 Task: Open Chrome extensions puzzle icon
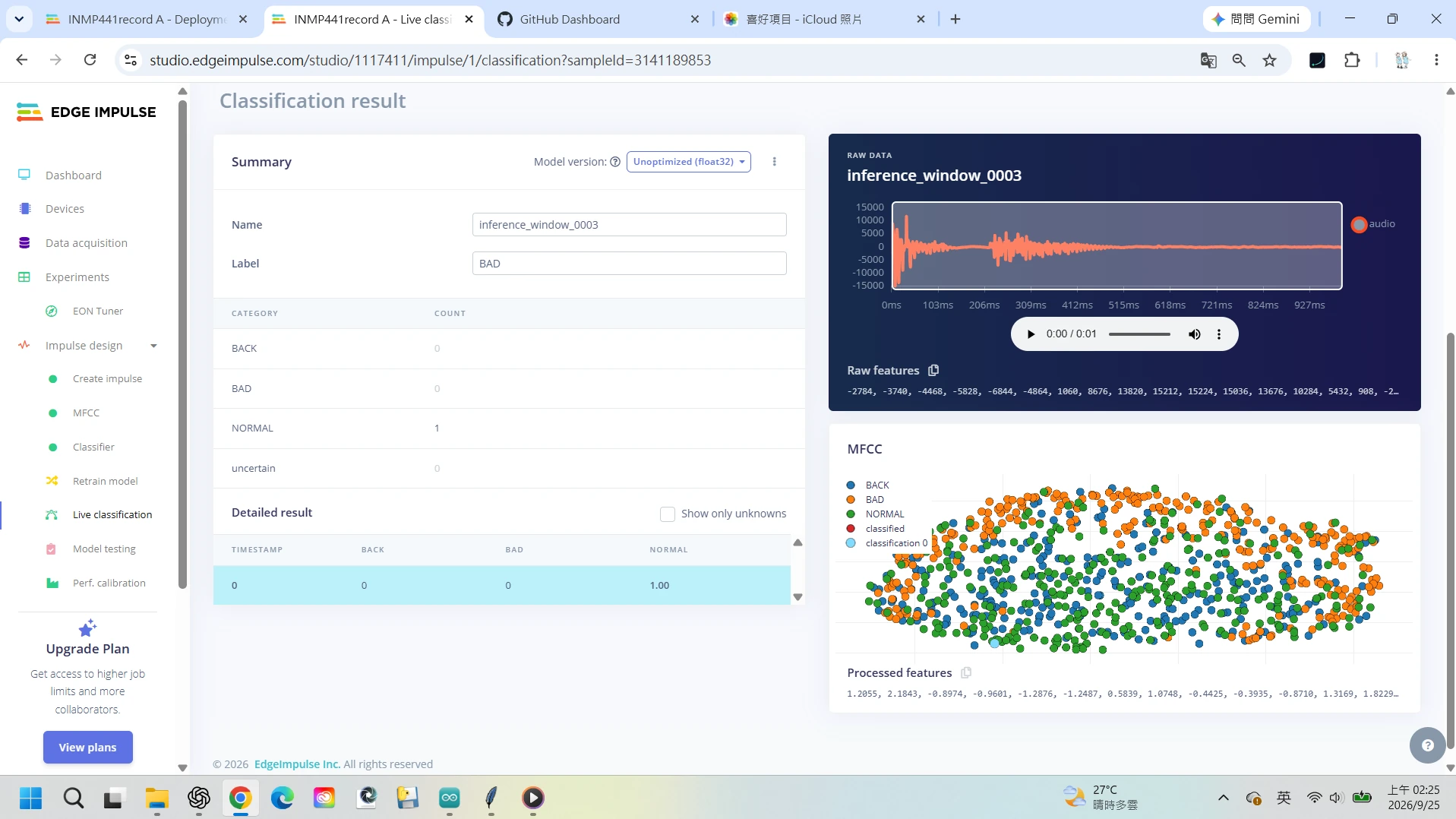[x=1352, y=60]
